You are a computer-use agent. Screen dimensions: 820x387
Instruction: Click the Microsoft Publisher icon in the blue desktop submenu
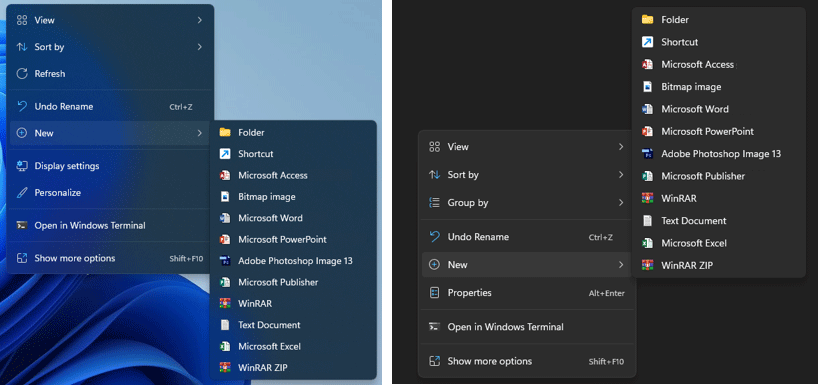coord(225,282)
